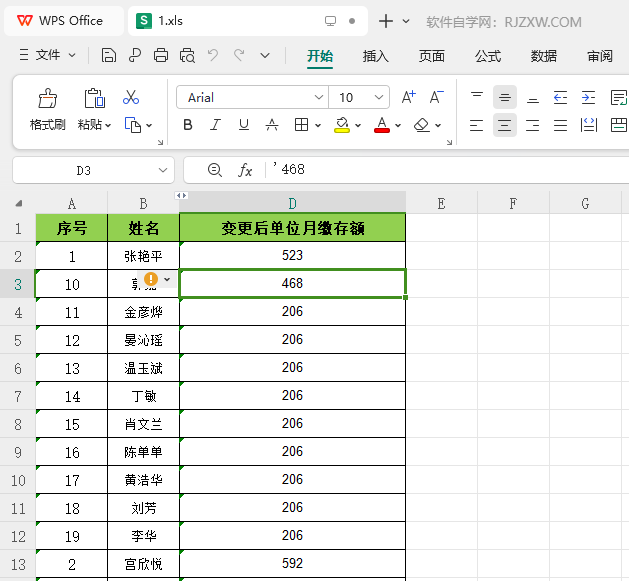The height and width of the screenshot is (581, 629).
Task: Click the Merge Cells icon
Action: (x=619, y=125)
